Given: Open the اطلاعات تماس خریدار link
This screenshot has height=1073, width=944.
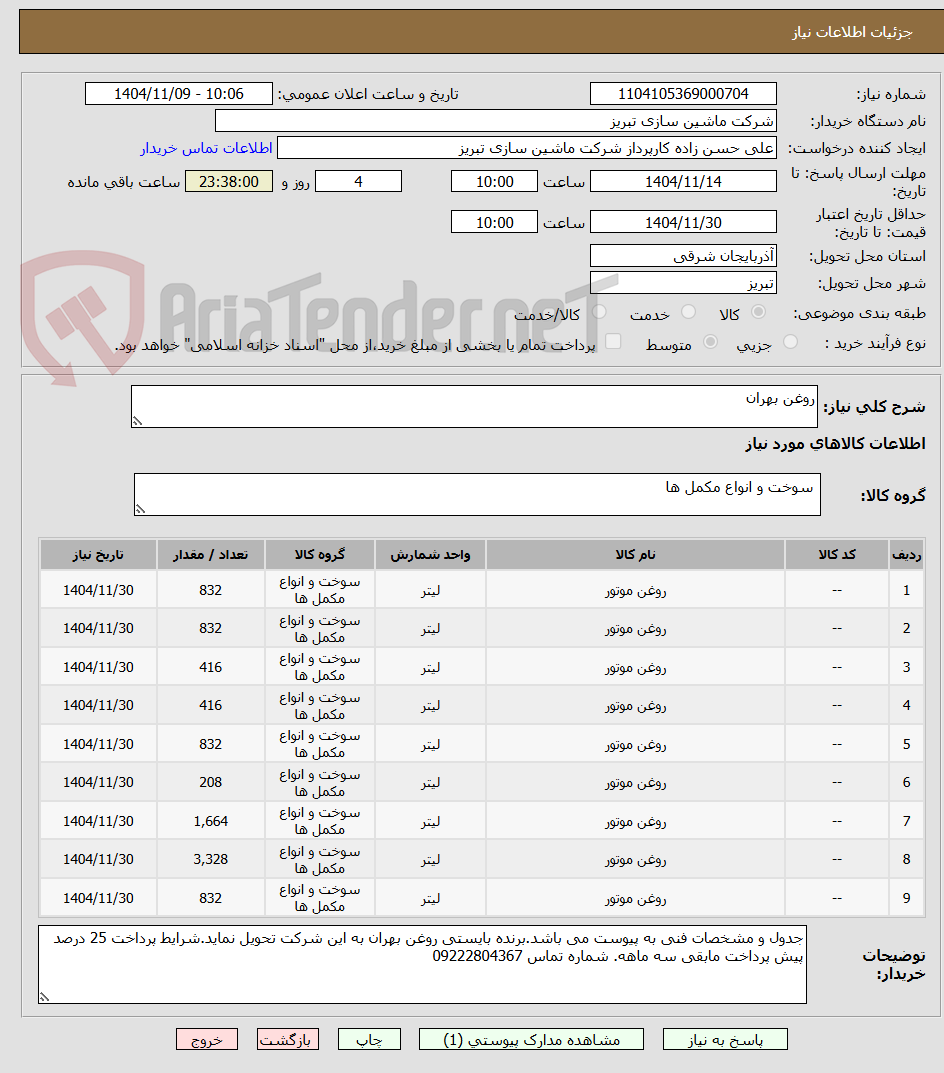Looking at the screenshot, I should pyautogui.click(x=207, y=148).
